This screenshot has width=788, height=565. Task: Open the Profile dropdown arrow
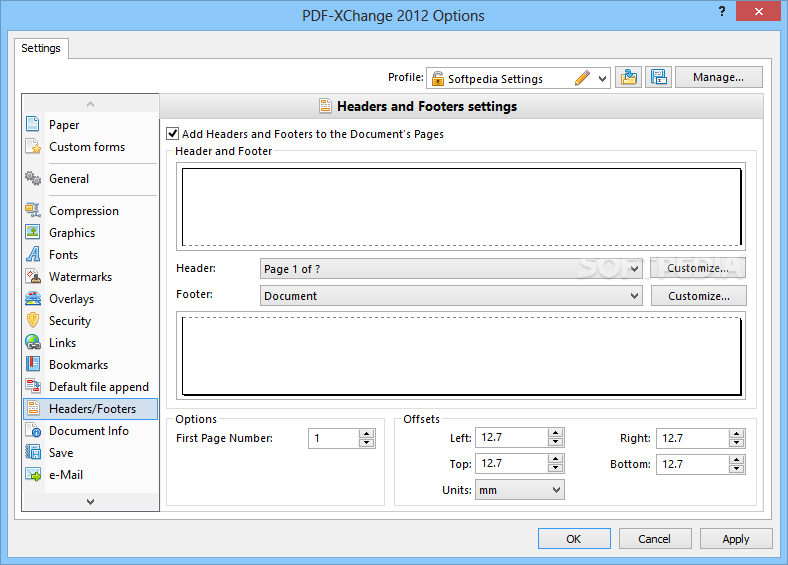tap(602, 78)
